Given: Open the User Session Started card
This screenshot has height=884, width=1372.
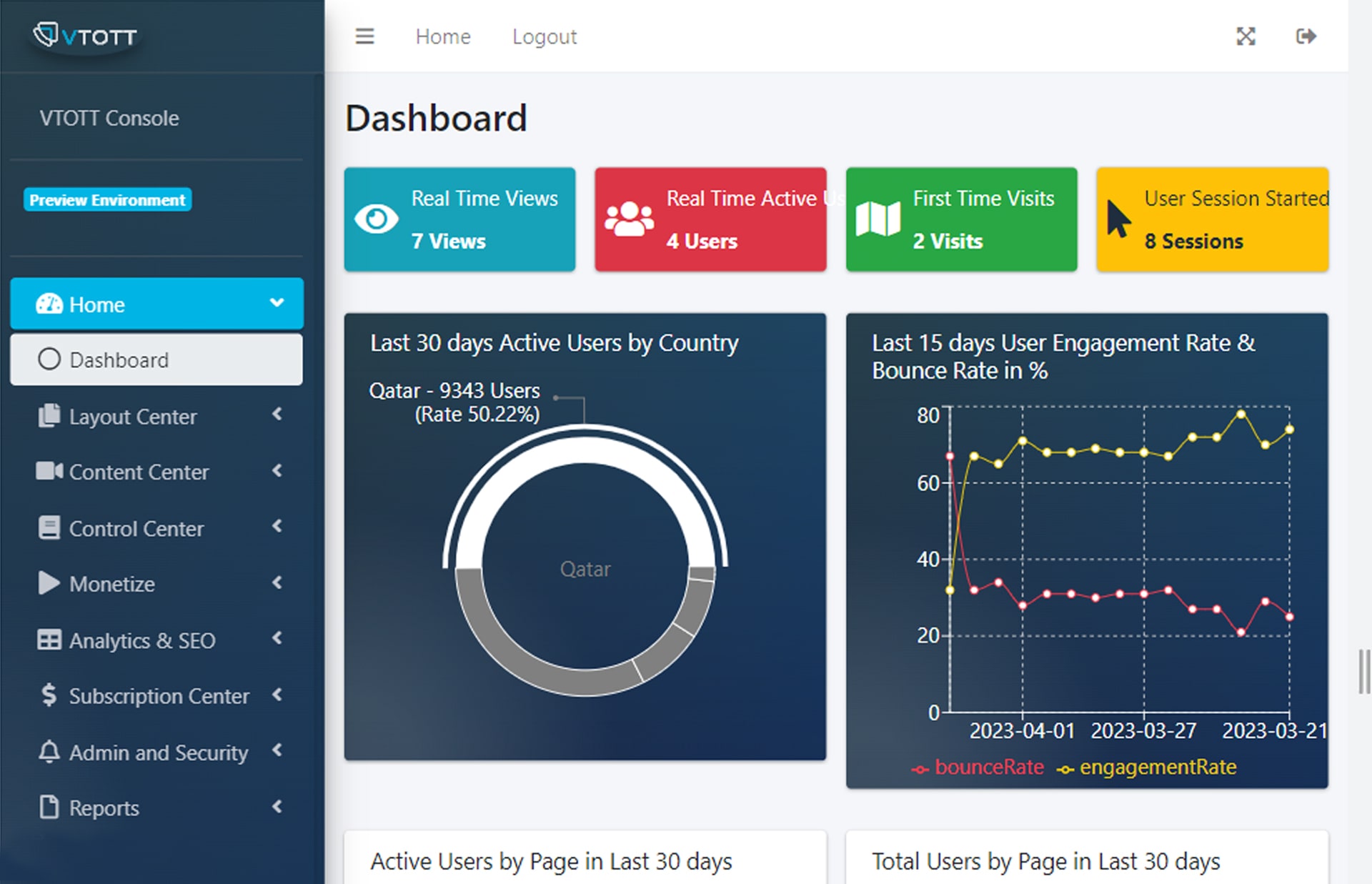Looking at the screenshot, I should coord(1212,219).
